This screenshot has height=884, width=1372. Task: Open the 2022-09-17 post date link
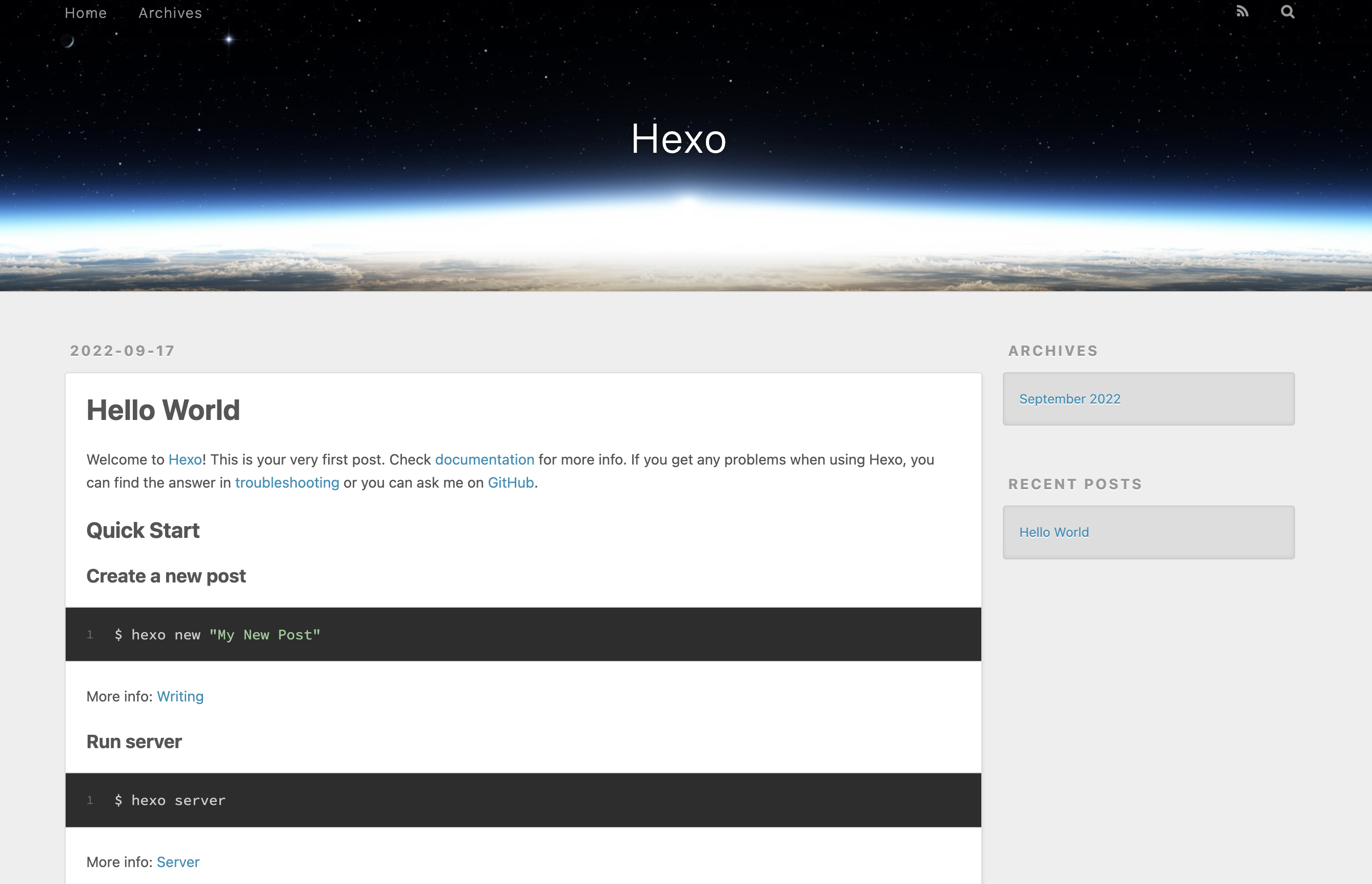pyautogui.click(x=122, y=351)
